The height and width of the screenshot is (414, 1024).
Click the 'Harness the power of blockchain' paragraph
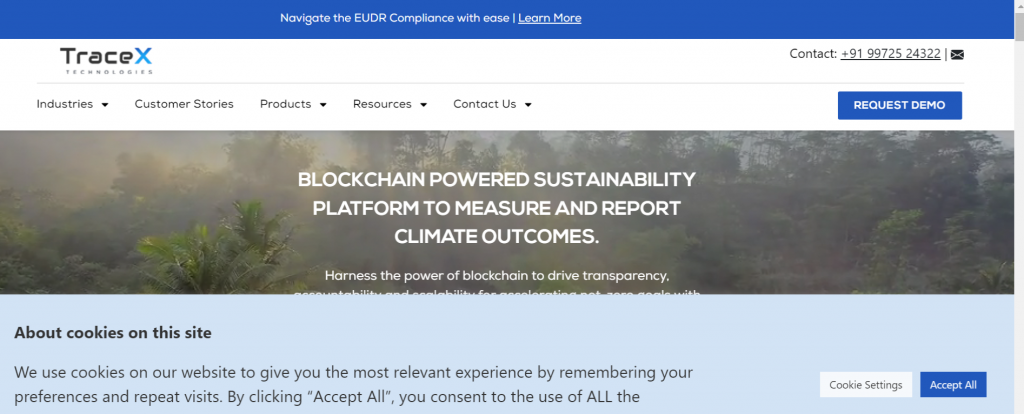click(497, 275)
